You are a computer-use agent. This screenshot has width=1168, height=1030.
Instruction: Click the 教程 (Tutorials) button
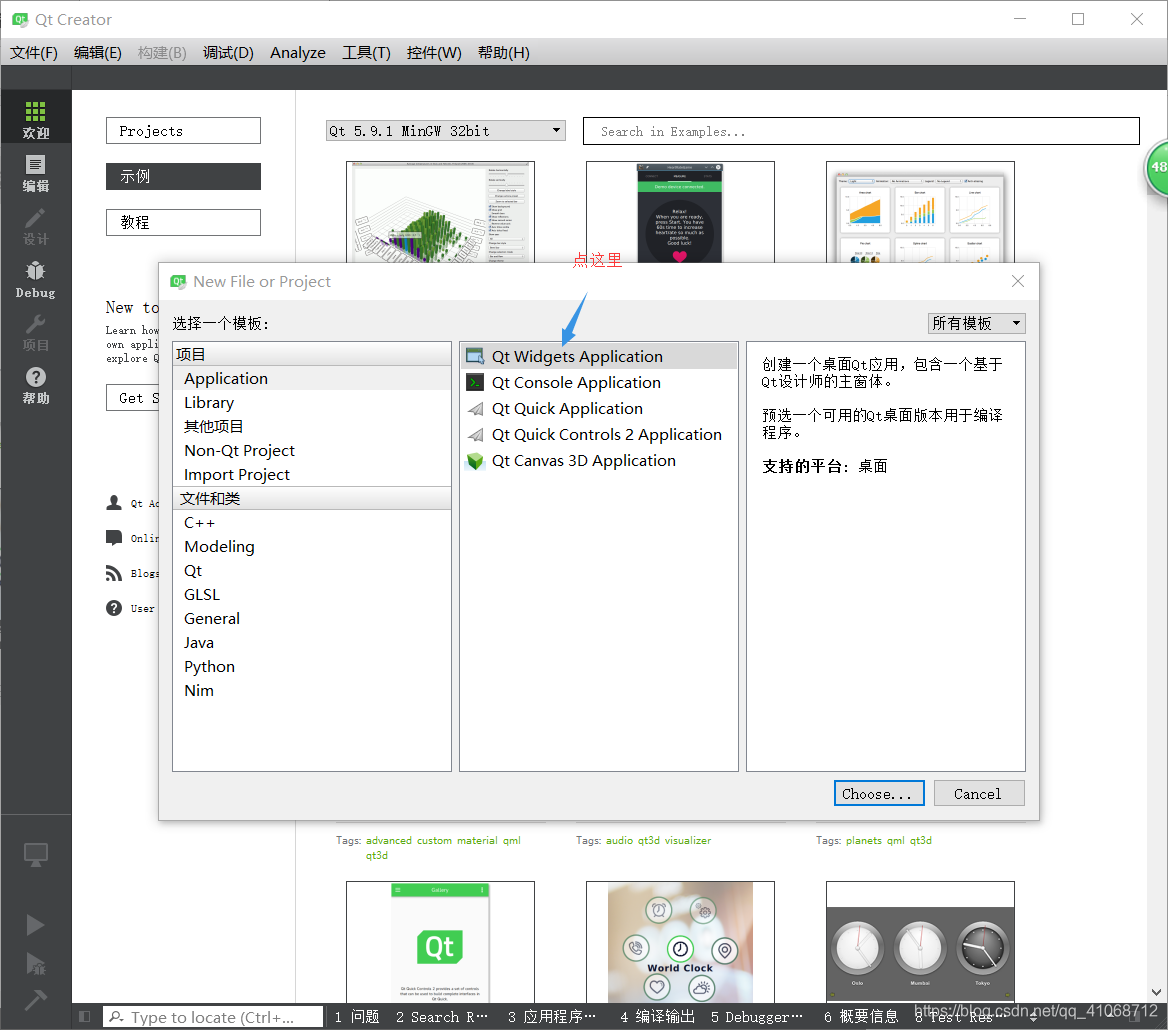[x=183, y=222]
